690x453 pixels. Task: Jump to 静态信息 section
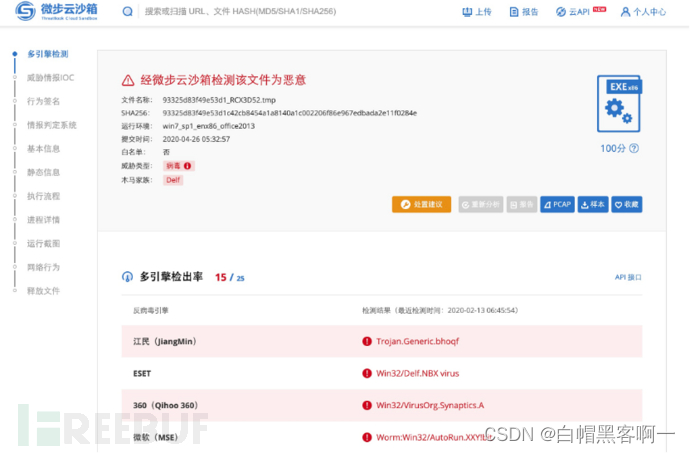[44, 172]
